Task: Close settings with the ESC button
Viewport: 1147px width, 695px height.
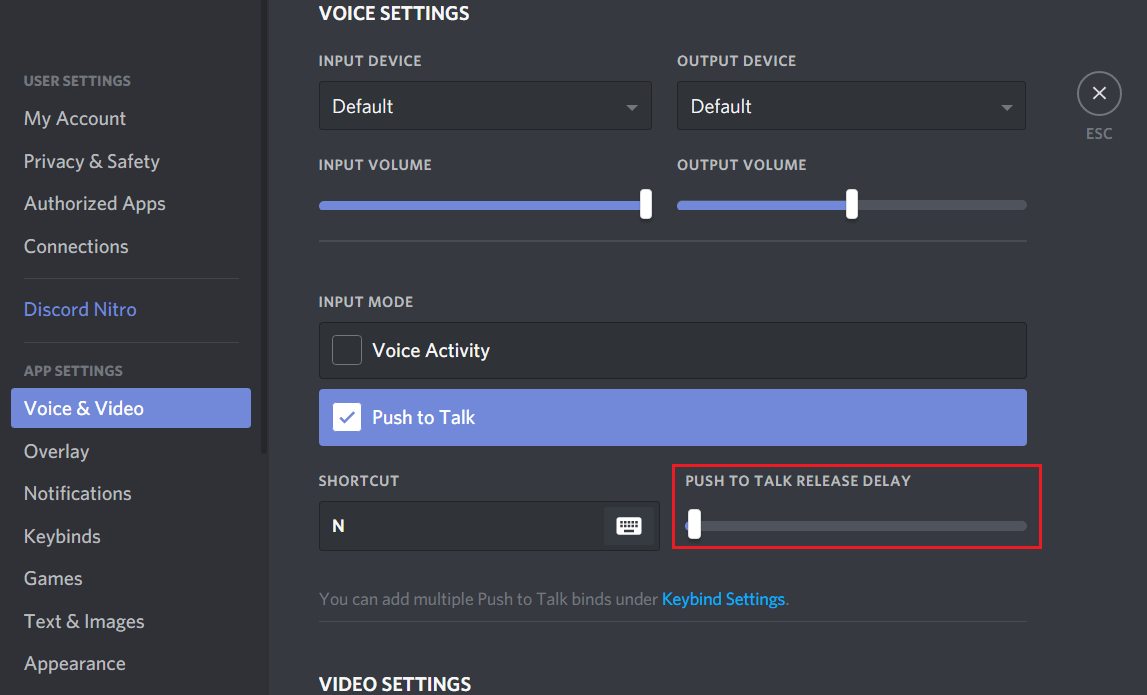Action: (x=1099, y=93)
